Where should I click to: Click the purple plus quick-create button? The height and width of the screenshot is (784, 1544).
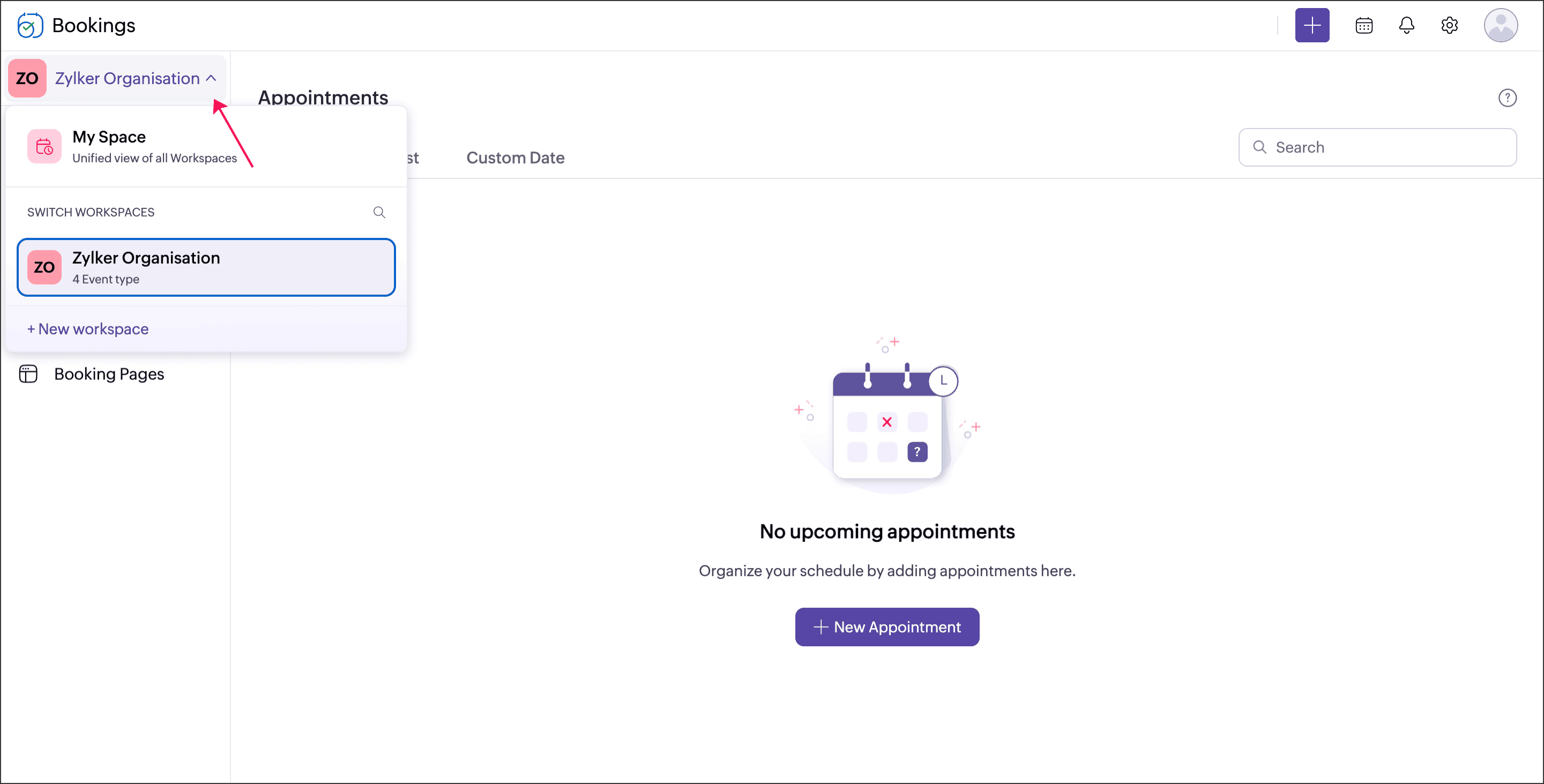(x=1311, y=25)
